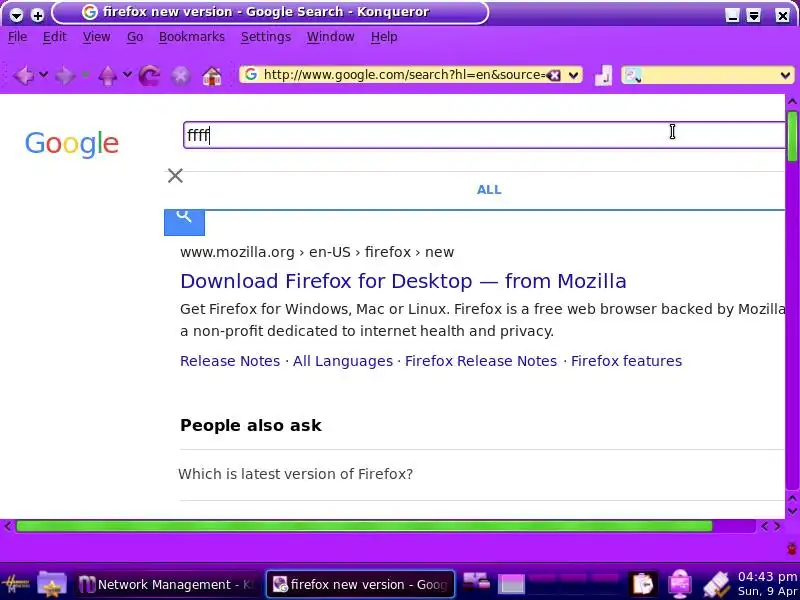
Task: Click the Back navigation arrow
Action: coord(23,76)
